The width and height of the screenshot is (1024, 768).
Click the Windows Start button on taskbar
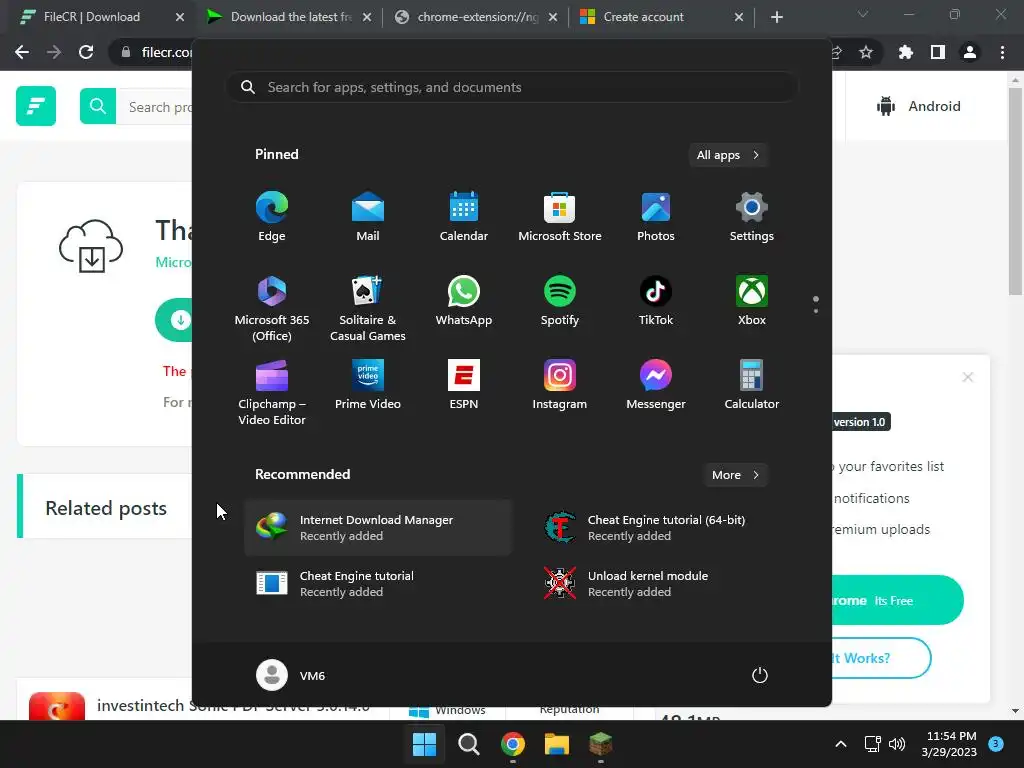pos(424,744)
